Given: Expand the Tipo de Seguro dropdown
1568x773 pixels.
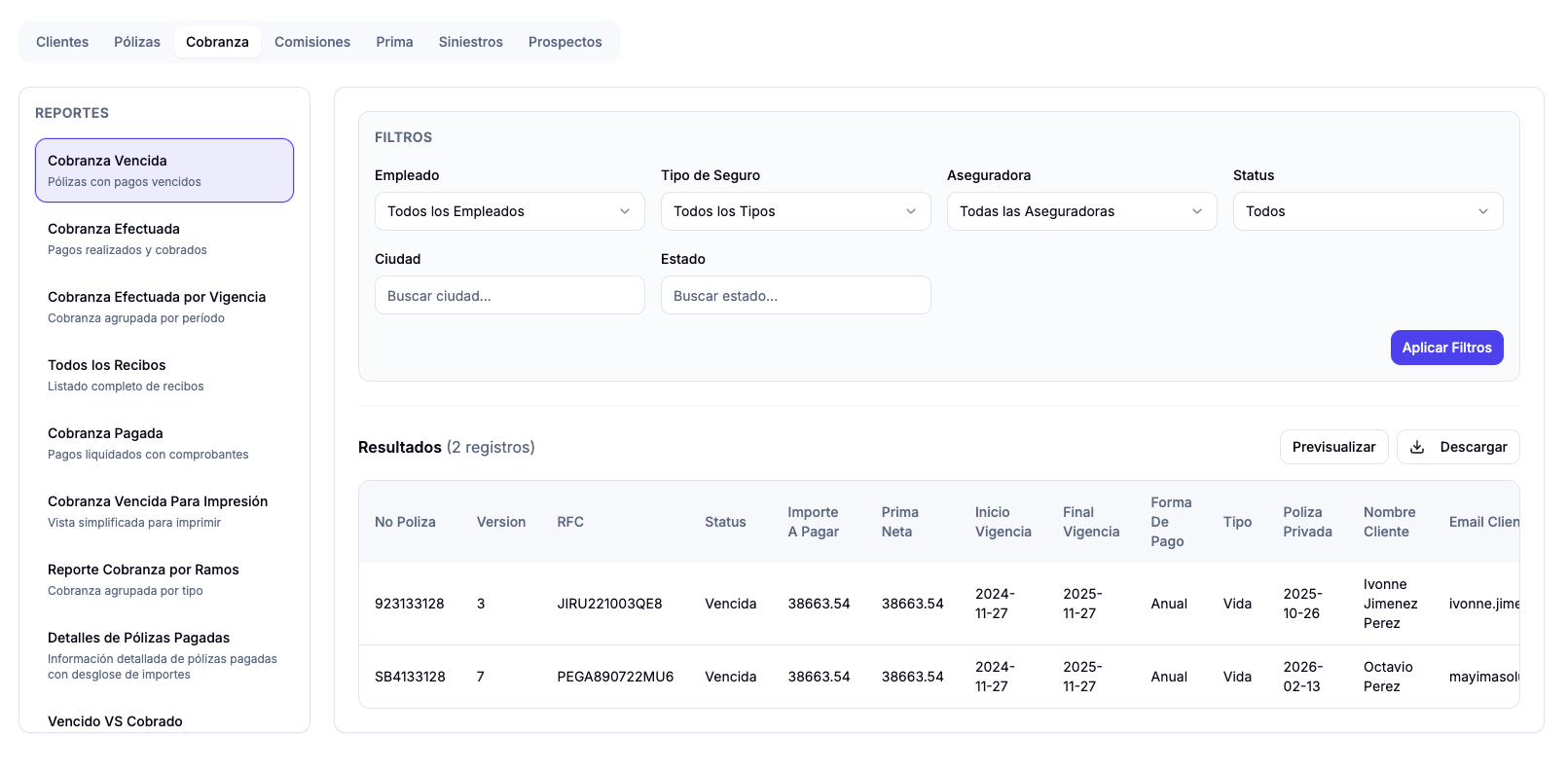Looking at the screenshot, I should pyautogui.click(x=795, y=211).
